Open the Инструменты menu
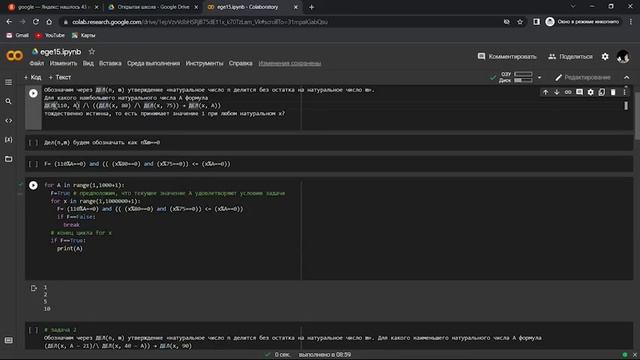The width and height of the screenshot is (640, 360). coord(204,63)
